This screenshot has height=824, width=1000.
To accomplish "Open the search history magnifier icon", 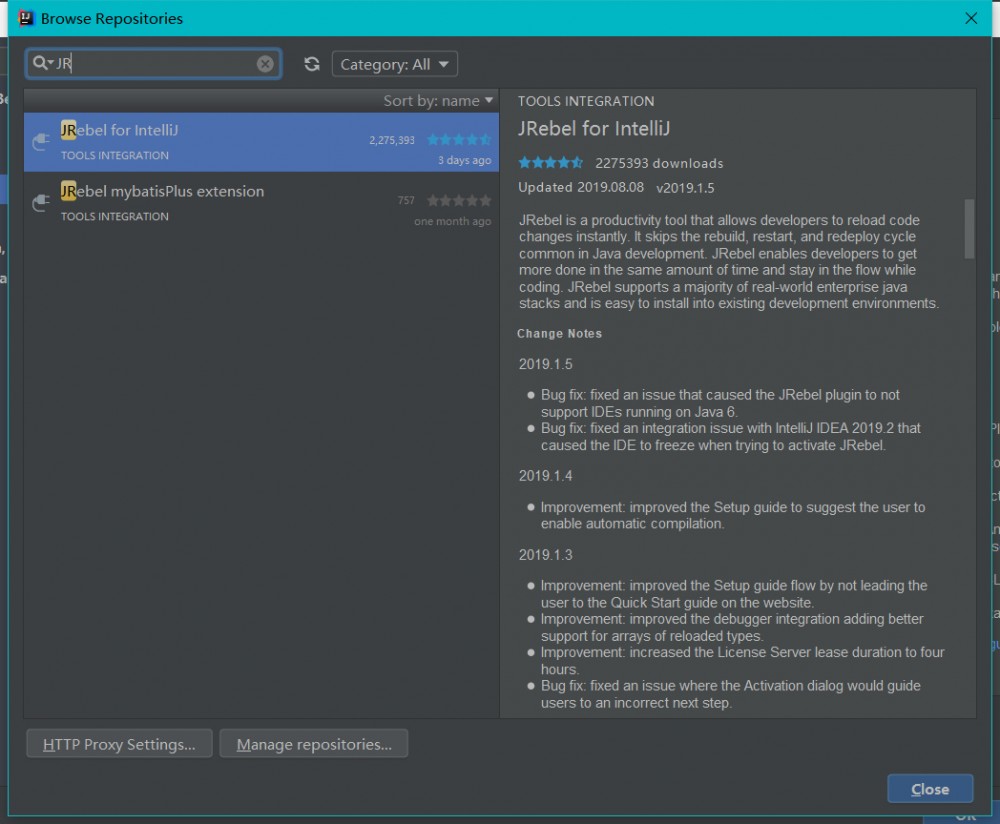I will [x=43, y=63].
